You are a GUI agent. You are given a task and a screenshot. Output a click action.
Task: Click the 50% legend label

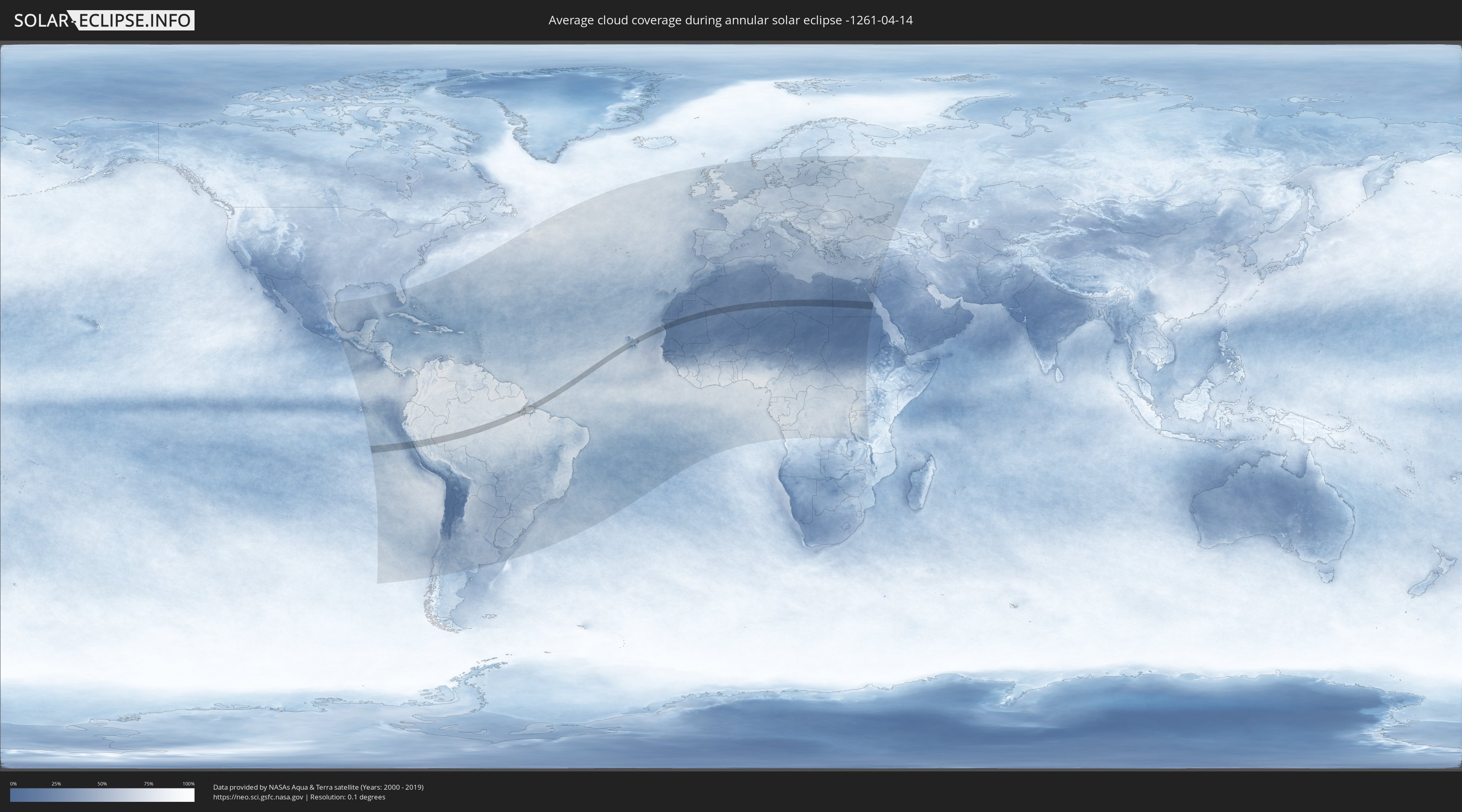[x=102, y=784]
